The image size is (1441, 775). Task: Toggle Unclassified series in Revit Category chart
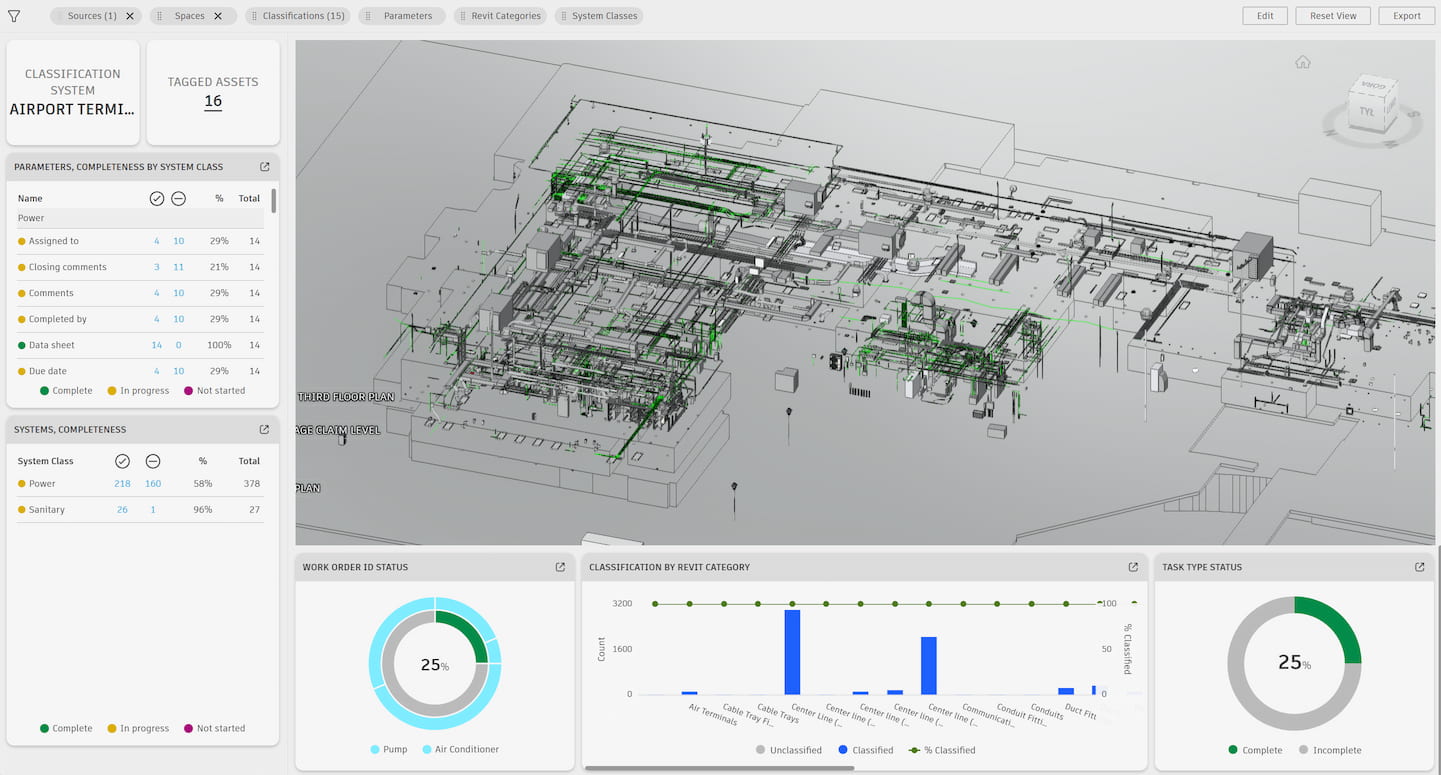tap(789, 751)
